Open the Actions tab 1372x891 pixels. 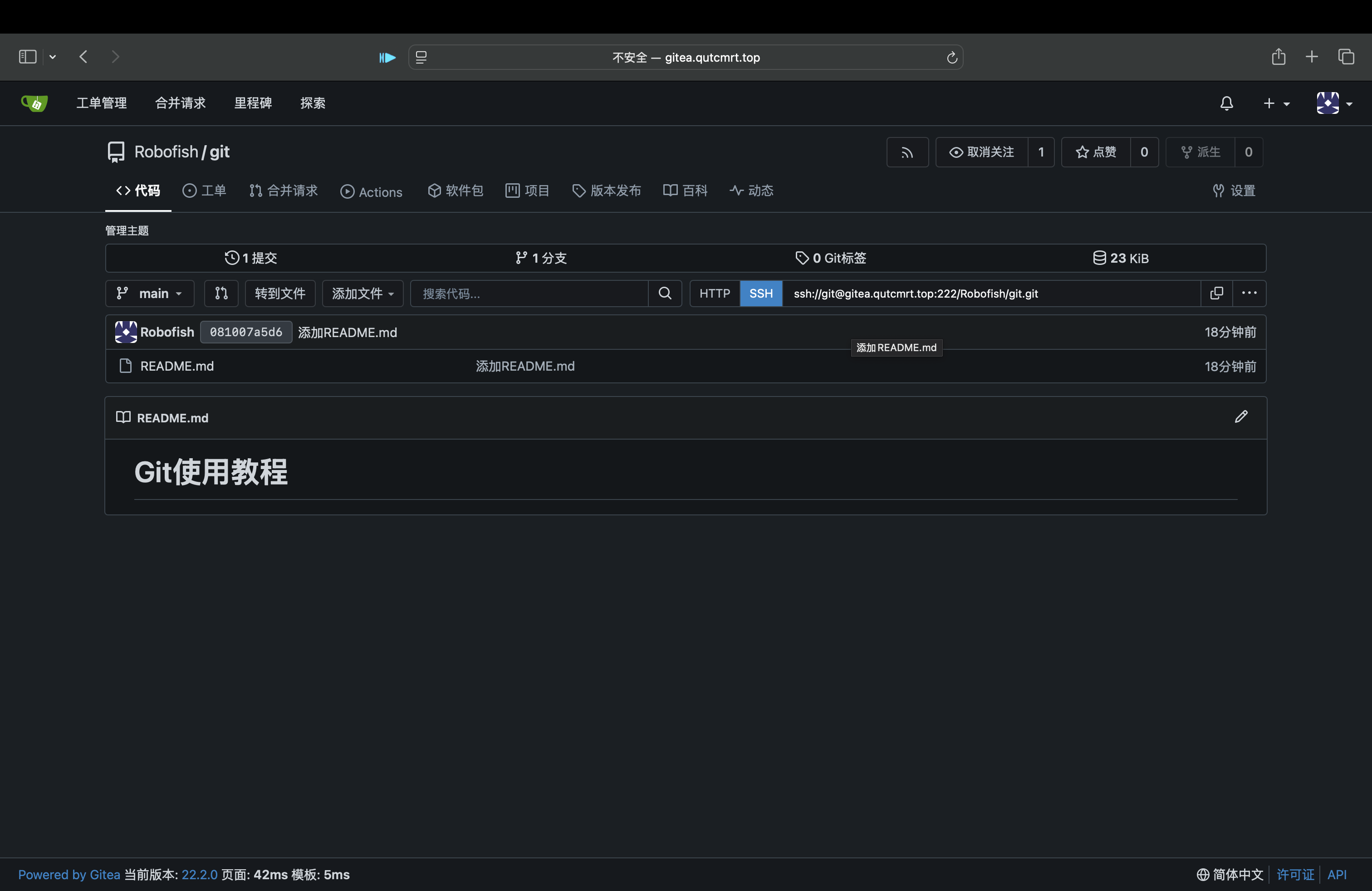click(371, 192)
